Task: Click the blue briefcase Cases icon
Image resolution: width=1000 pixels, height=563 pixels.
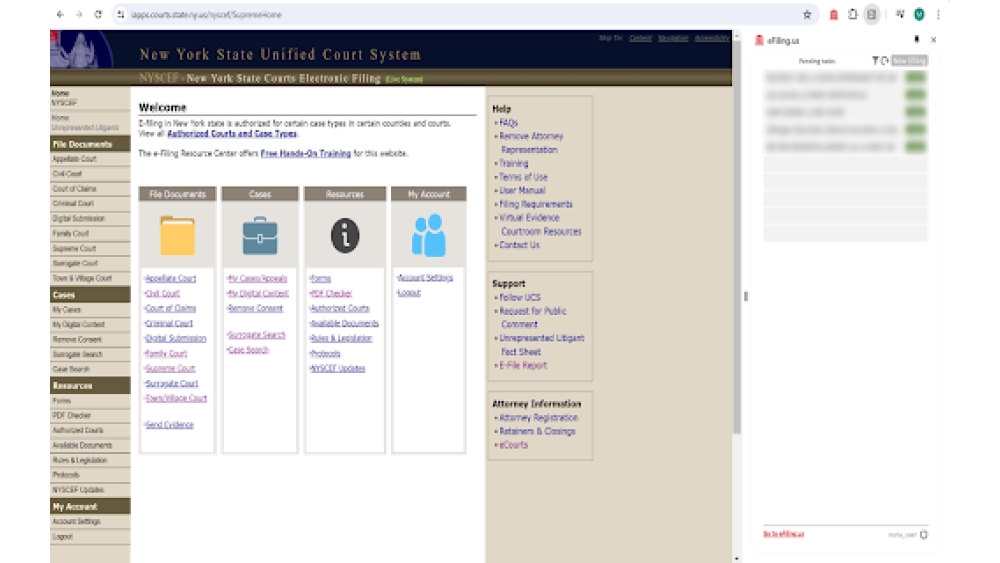Action: (x=260, y=236)
